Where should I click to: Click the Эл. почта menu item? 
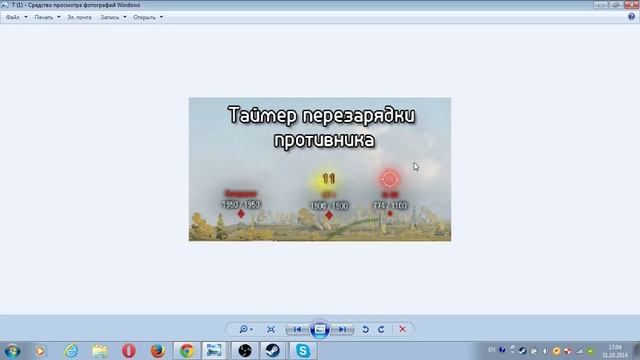(79, 17)
